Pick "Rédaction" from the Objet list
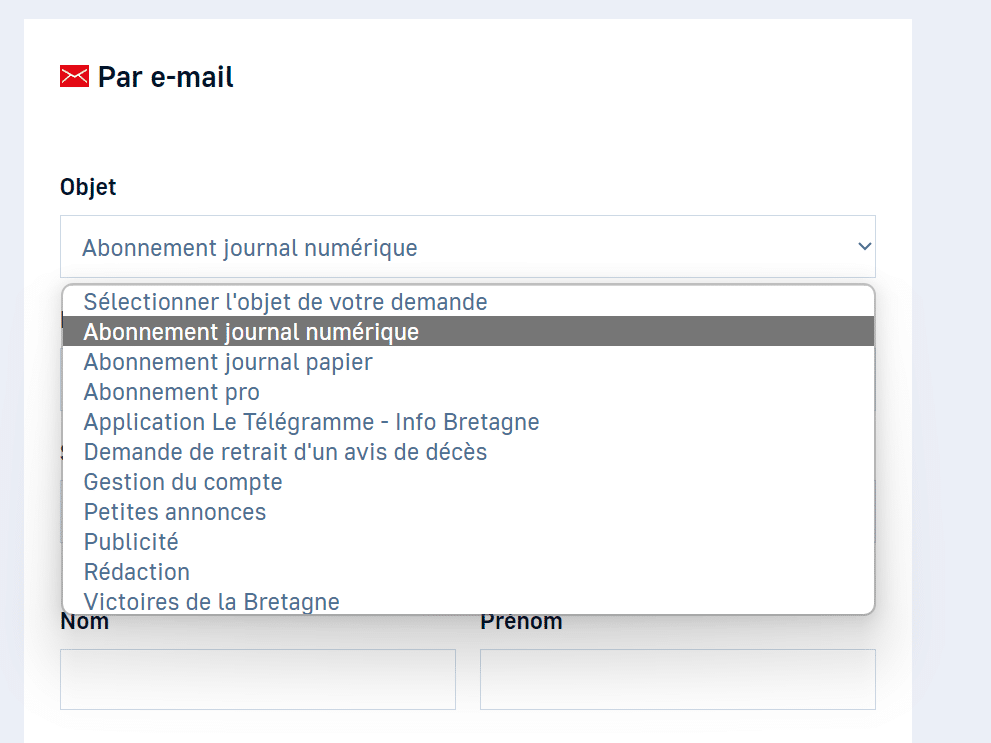The width and height of the screenshot is (991, 743). tap(137, 572)
